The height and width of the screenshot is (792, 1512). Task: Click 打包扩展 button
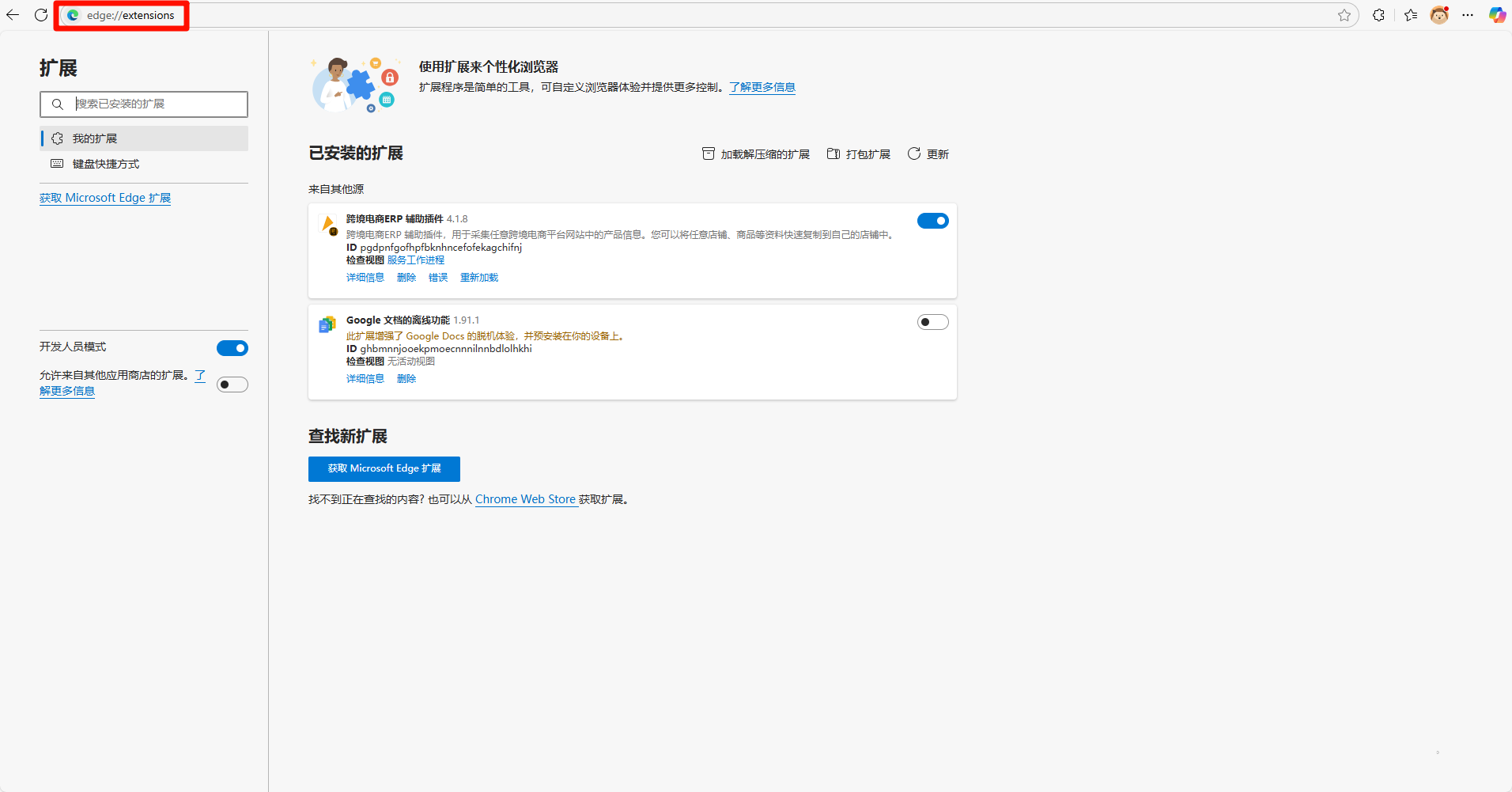coord(859,154)
